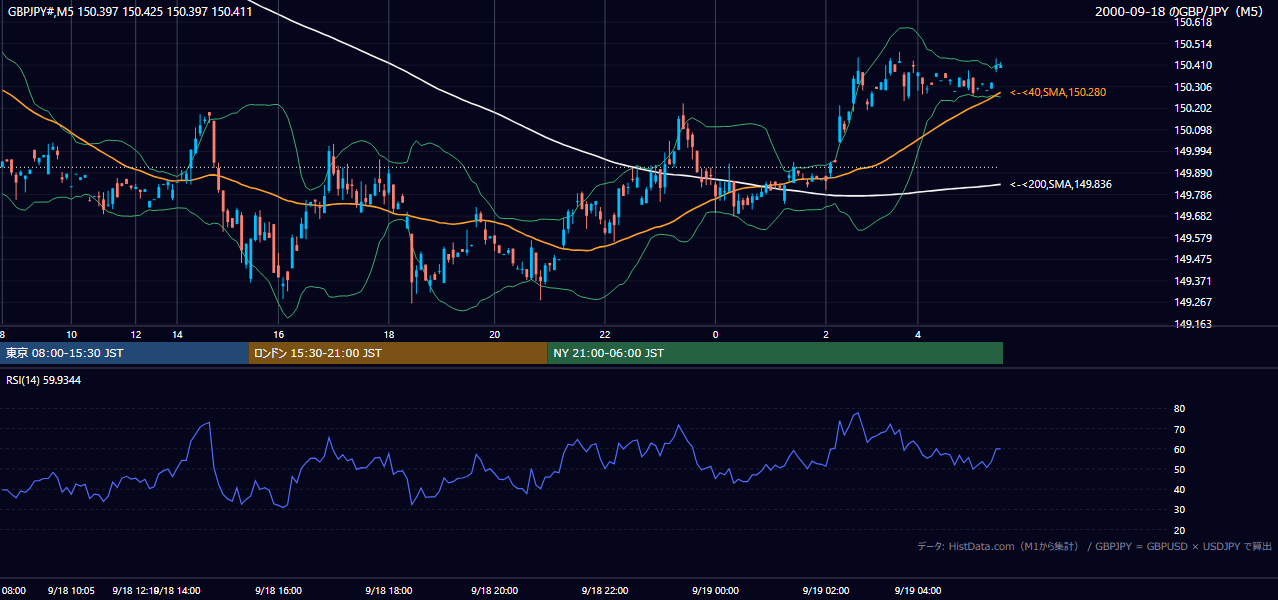Click price axis value 149.163
This screenshot has width=1278, height=600.
[1193, 324]
